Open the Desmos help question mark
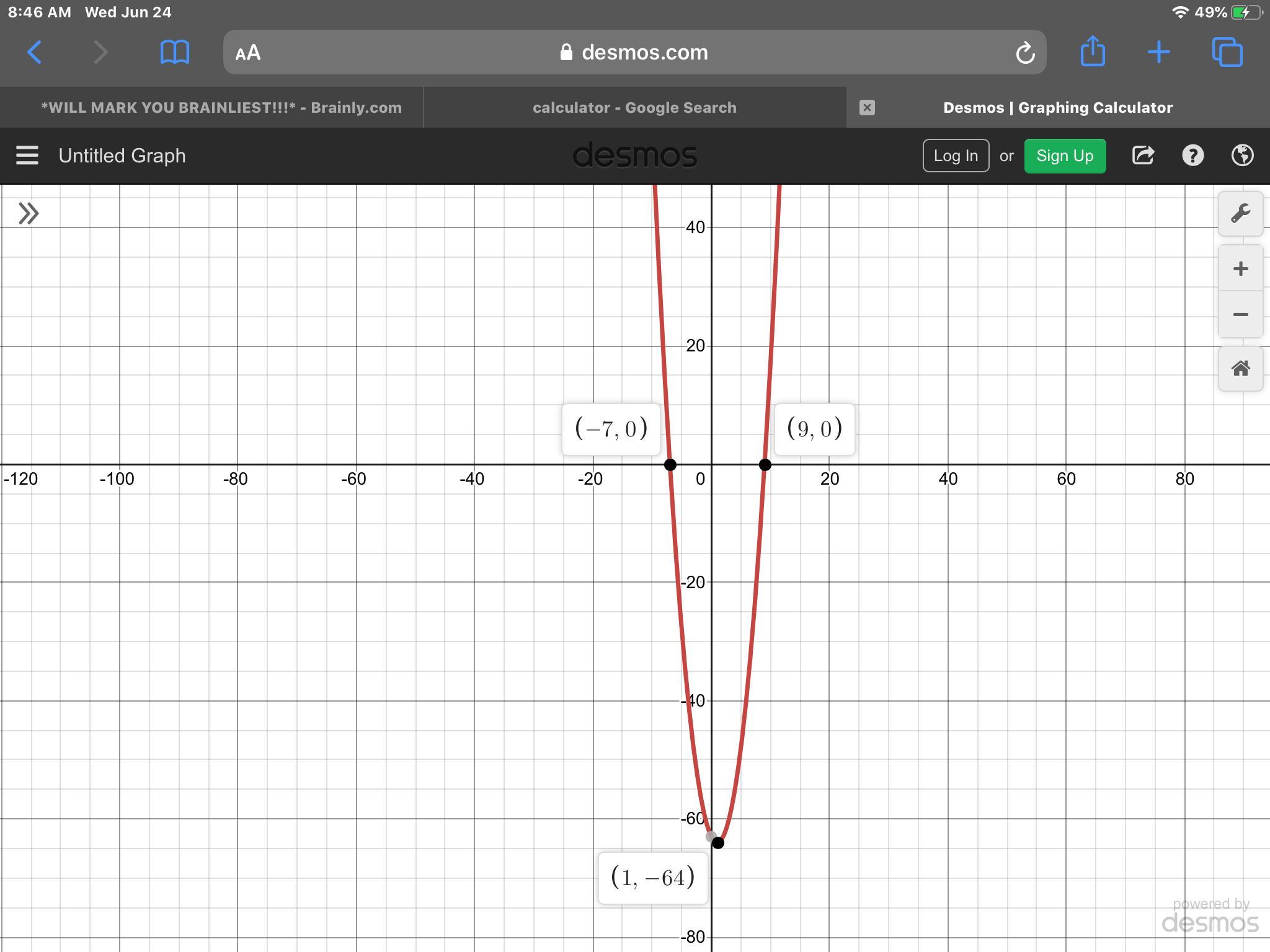1270x952 pixels. click(1192, 156)
